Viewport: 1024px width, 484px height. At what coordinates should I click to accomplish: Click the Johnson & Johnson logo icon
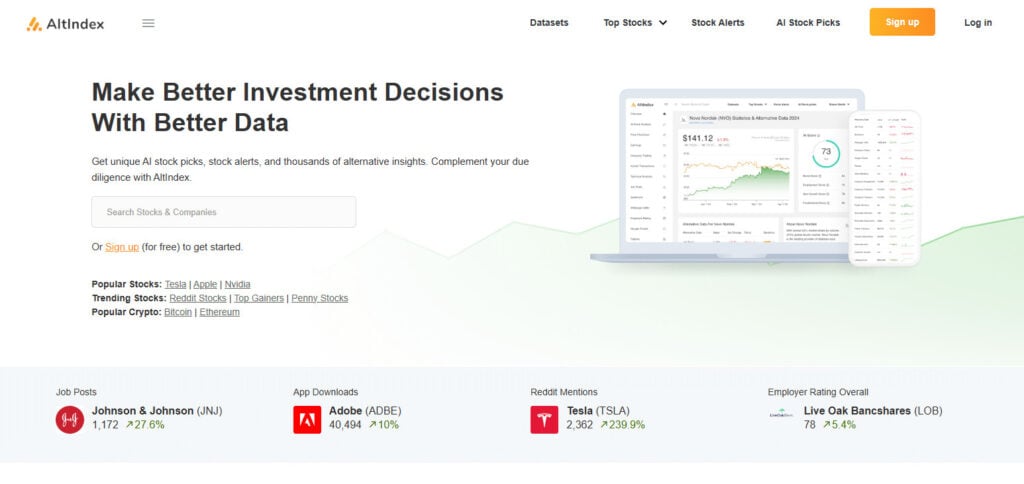click(x=70, y=419)
